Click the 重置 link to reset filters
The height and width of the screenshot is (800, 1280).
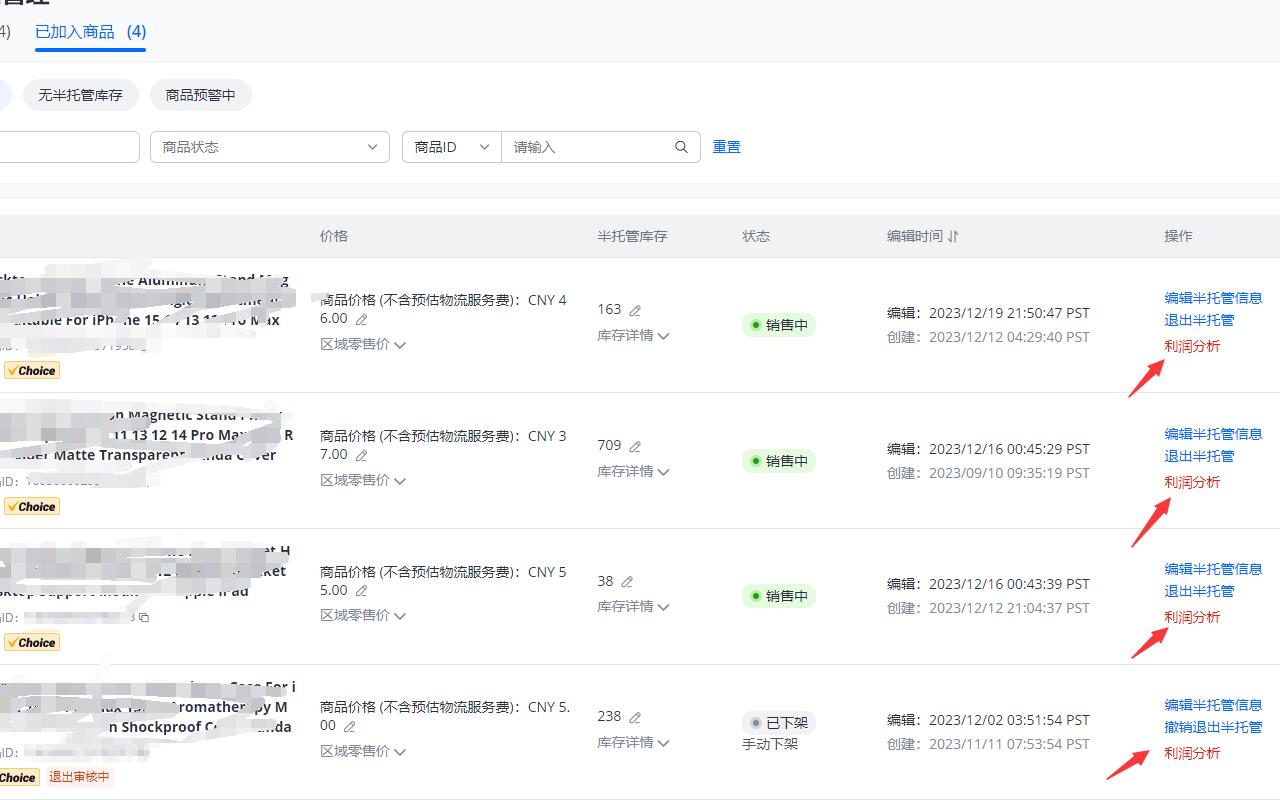click(x=726, y=147)
